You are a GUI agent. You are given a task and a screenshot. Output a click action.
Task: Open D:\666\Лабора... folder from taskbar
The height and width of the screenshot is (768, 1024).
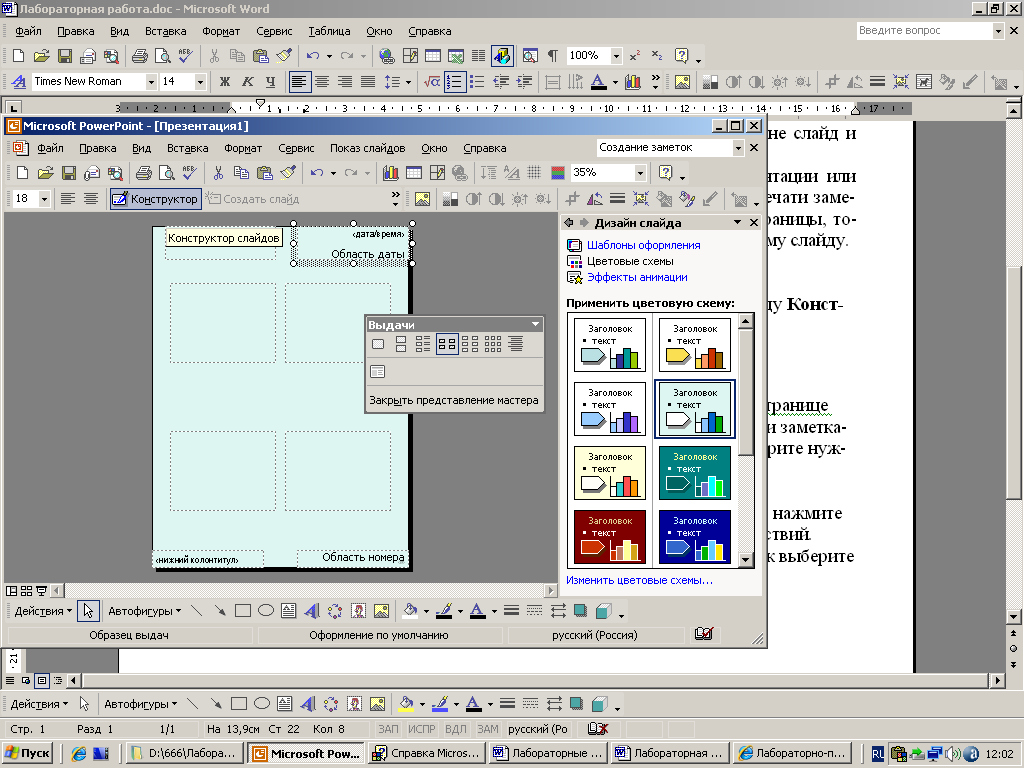[x=184, y=753]
